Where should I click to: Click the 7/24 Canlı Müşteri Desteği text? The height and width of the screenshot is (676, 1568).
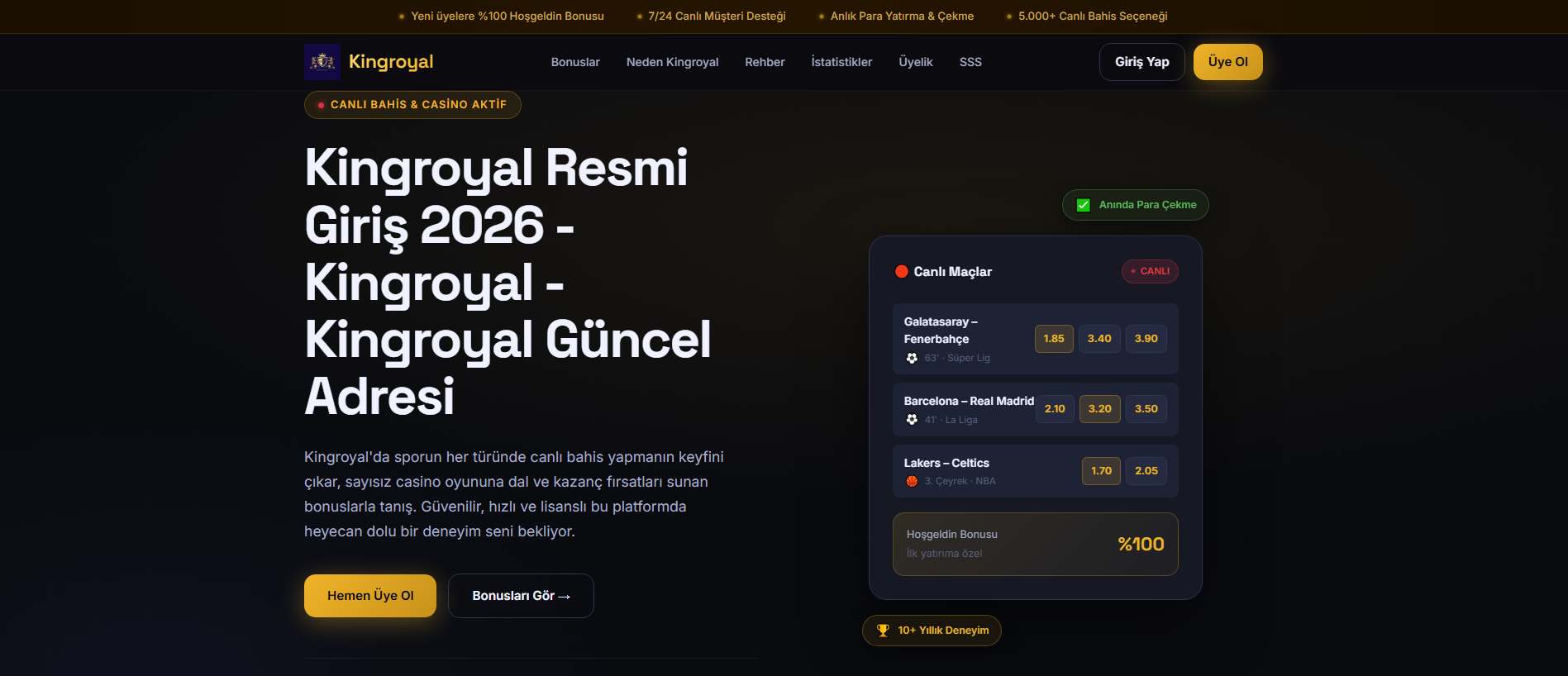click(717, 16)
